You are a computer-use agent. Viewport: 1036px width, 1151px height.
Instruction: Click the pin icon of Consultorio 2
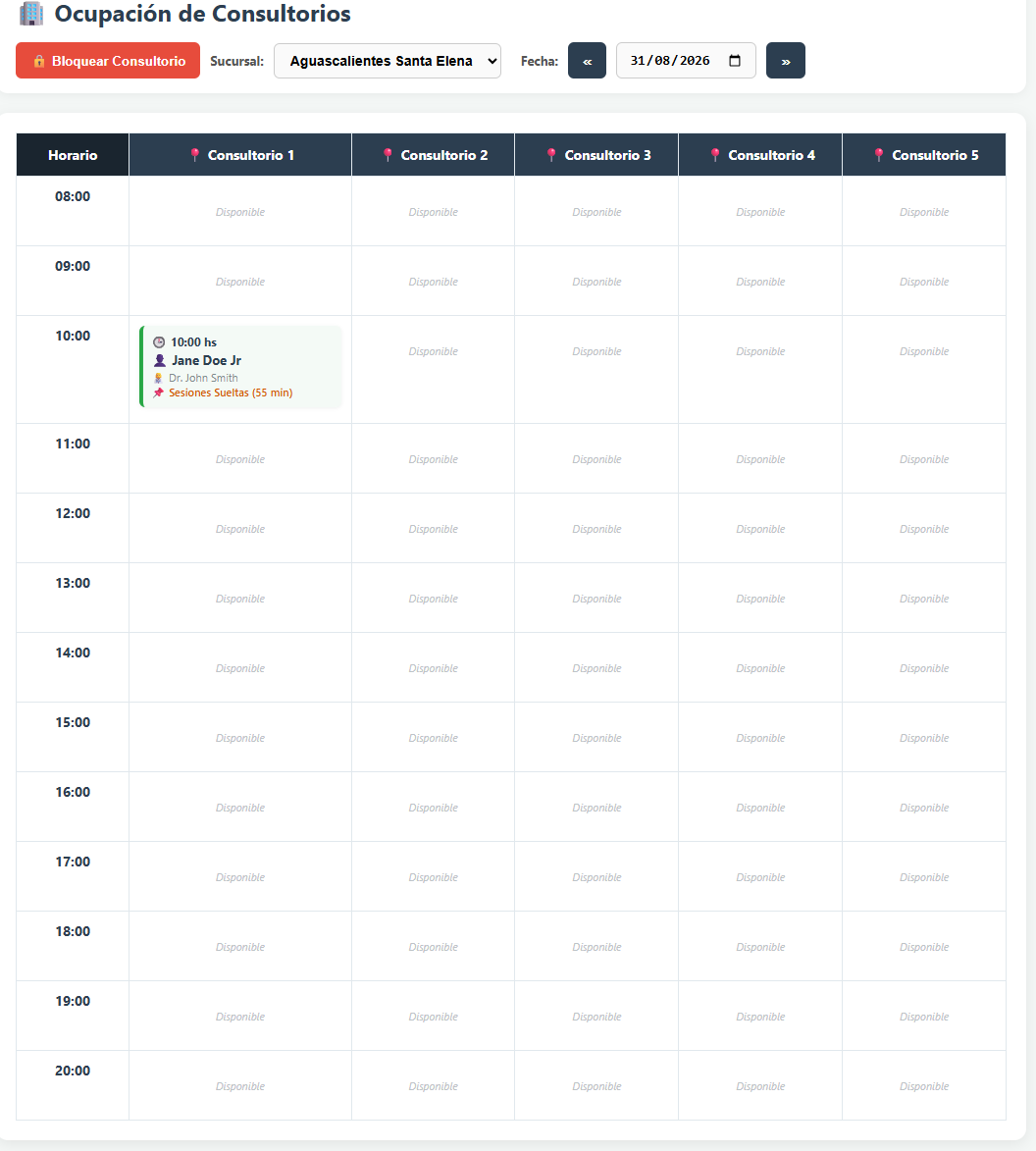point(388,155)
